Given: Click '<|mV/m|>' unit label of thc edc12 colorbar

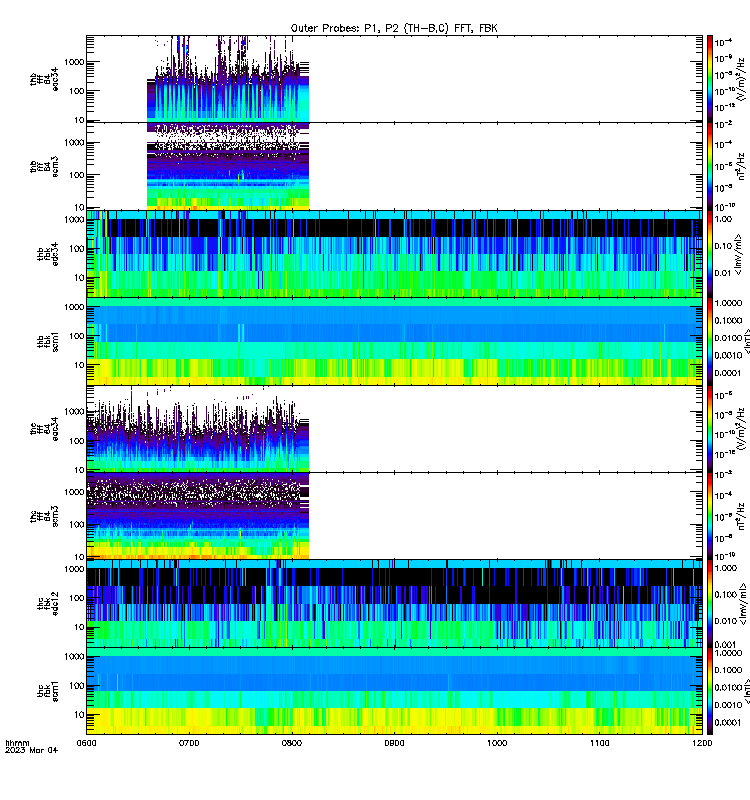Looking at the screenshot, I should (743, 604).
